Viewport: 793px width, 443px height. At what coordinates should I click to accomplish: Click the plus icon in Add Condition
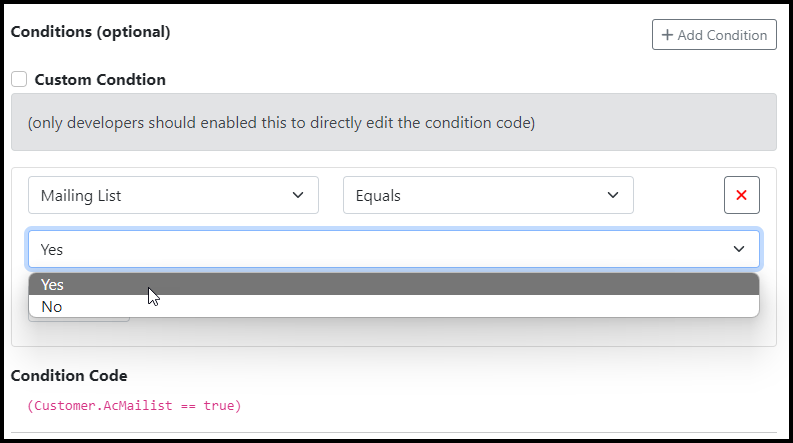pos(667,35)
